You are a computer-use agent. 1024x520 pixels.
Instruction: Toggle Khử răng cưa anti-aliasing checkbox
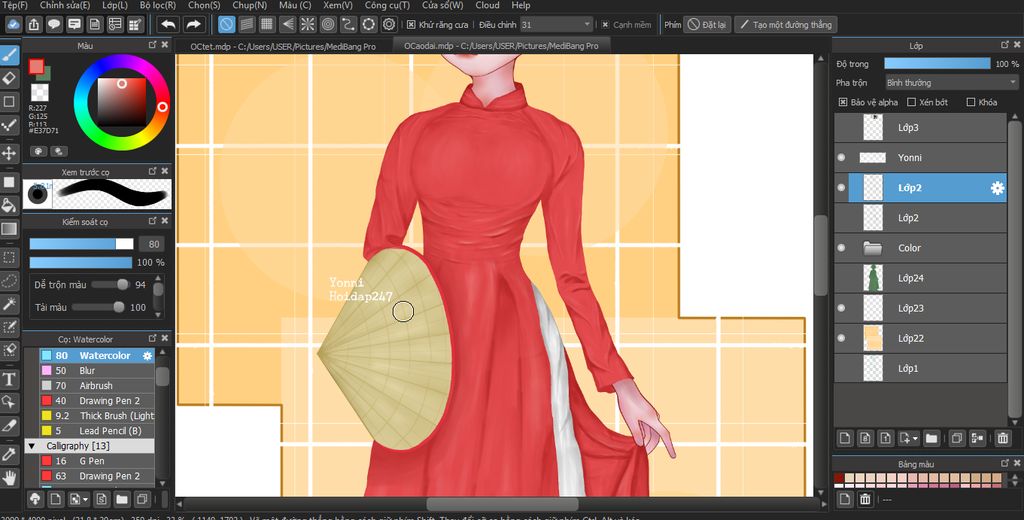coord(411,25)
